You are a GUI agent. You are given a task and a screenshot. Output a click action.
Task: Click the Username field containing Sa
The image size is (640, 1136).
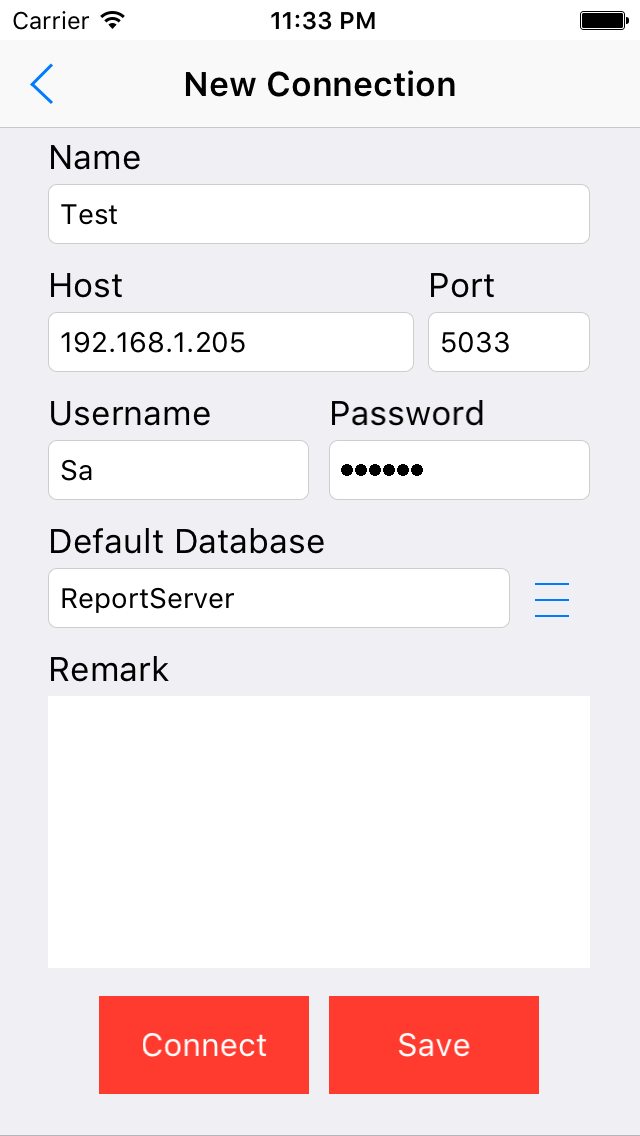click(178, 470)
